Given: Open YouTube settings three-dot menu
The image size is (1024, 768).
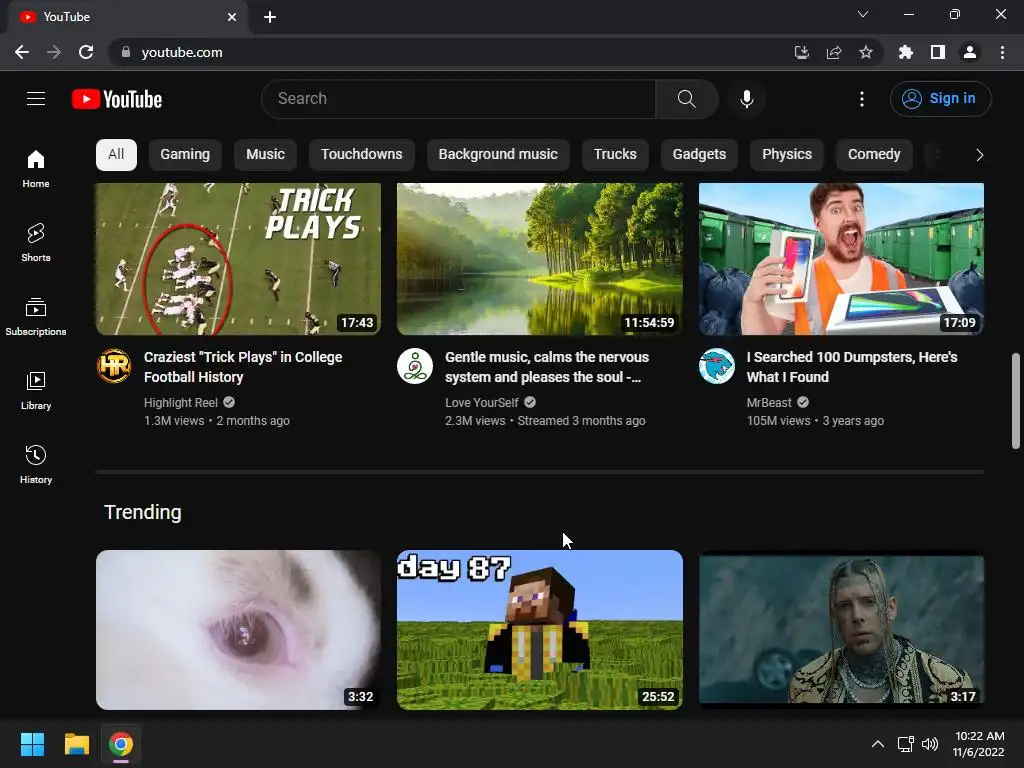Looking at the screenshot, I should point(862,99).
